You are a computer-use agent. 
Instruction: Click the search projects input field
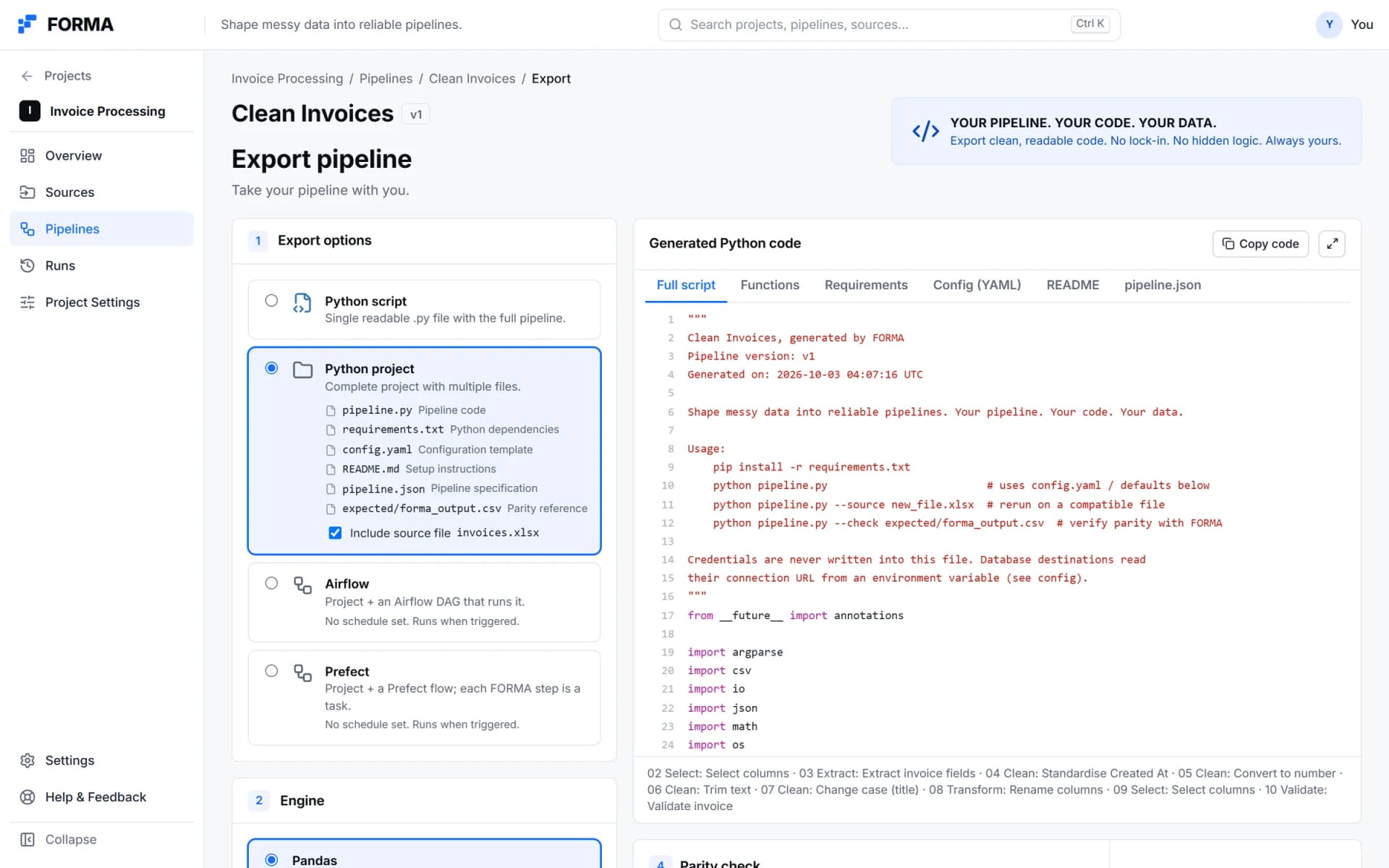(x=889, y=25)
